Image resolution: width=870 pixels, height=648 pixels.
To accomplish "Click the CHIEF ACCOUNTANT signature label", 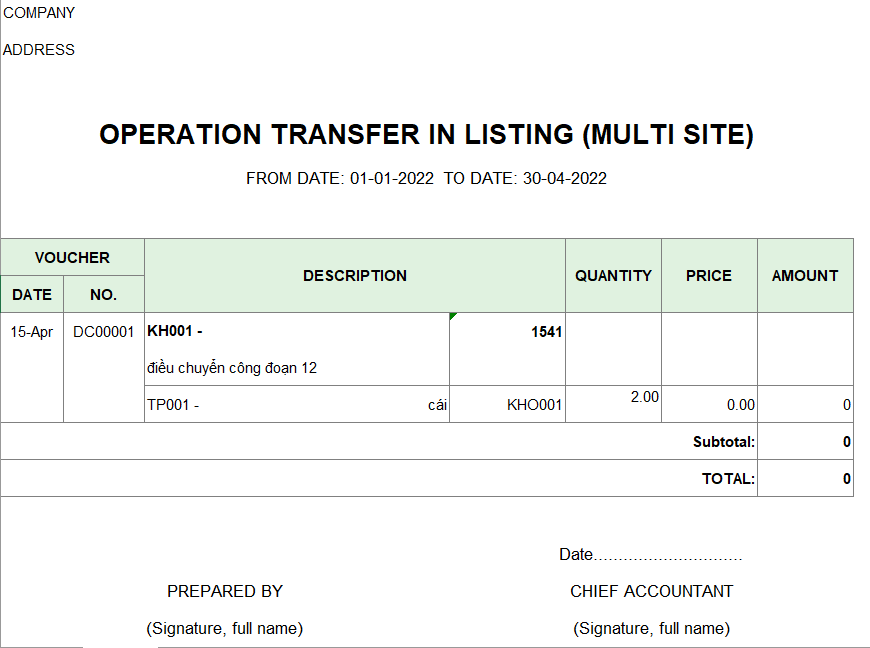I will (651, 591).
